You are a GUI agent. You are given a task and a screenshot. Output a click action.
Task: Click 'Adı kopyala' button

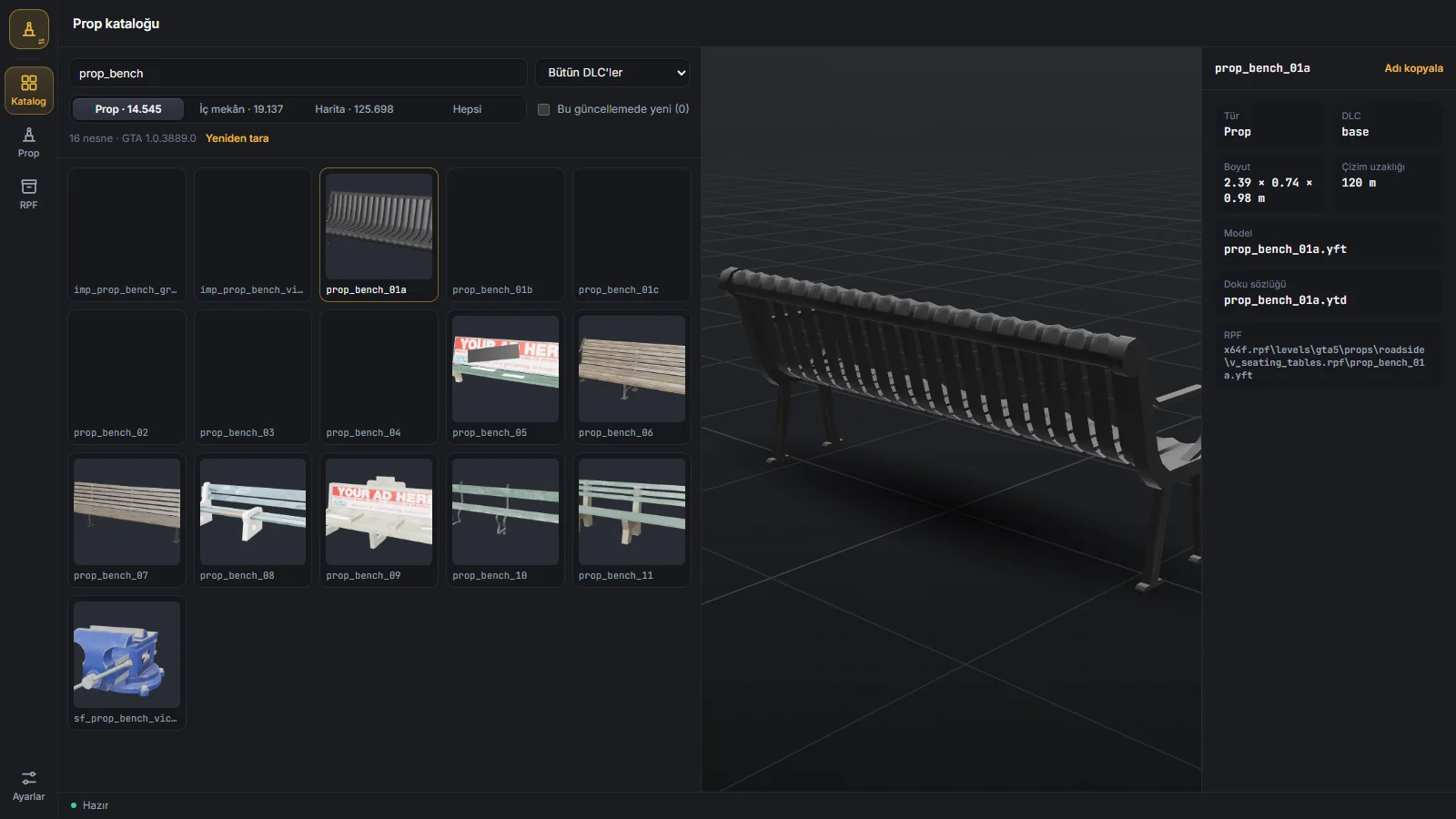tap(1413, 68)
